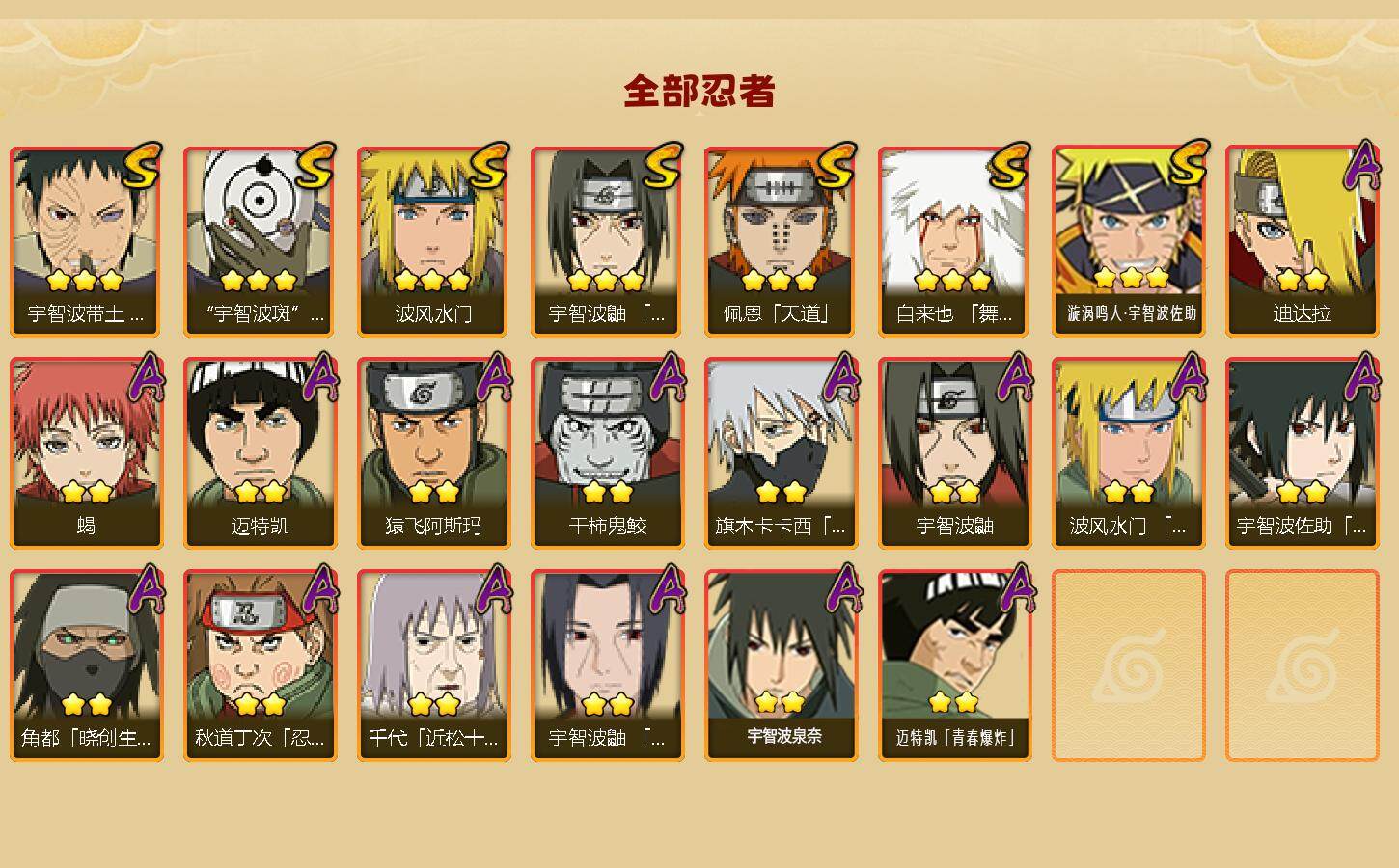Pick the 千代「近松十」 ninja card
The width and height of the screenshot is (1399, 868).
[433, 665]
